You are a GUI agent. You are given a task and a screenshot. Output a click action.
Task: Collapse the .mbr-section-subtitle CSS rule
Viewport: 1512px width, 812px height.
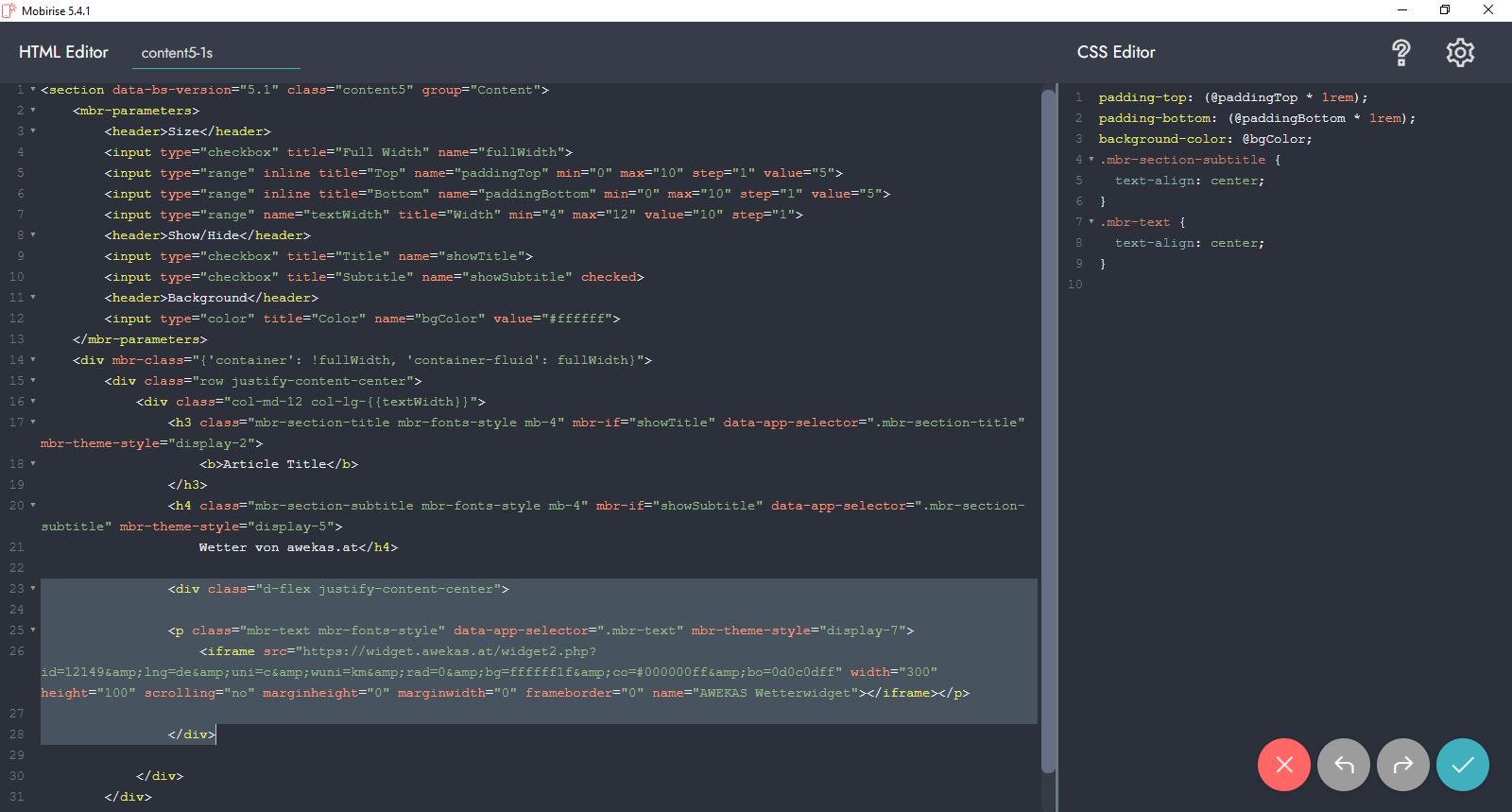coord(1091,160)
